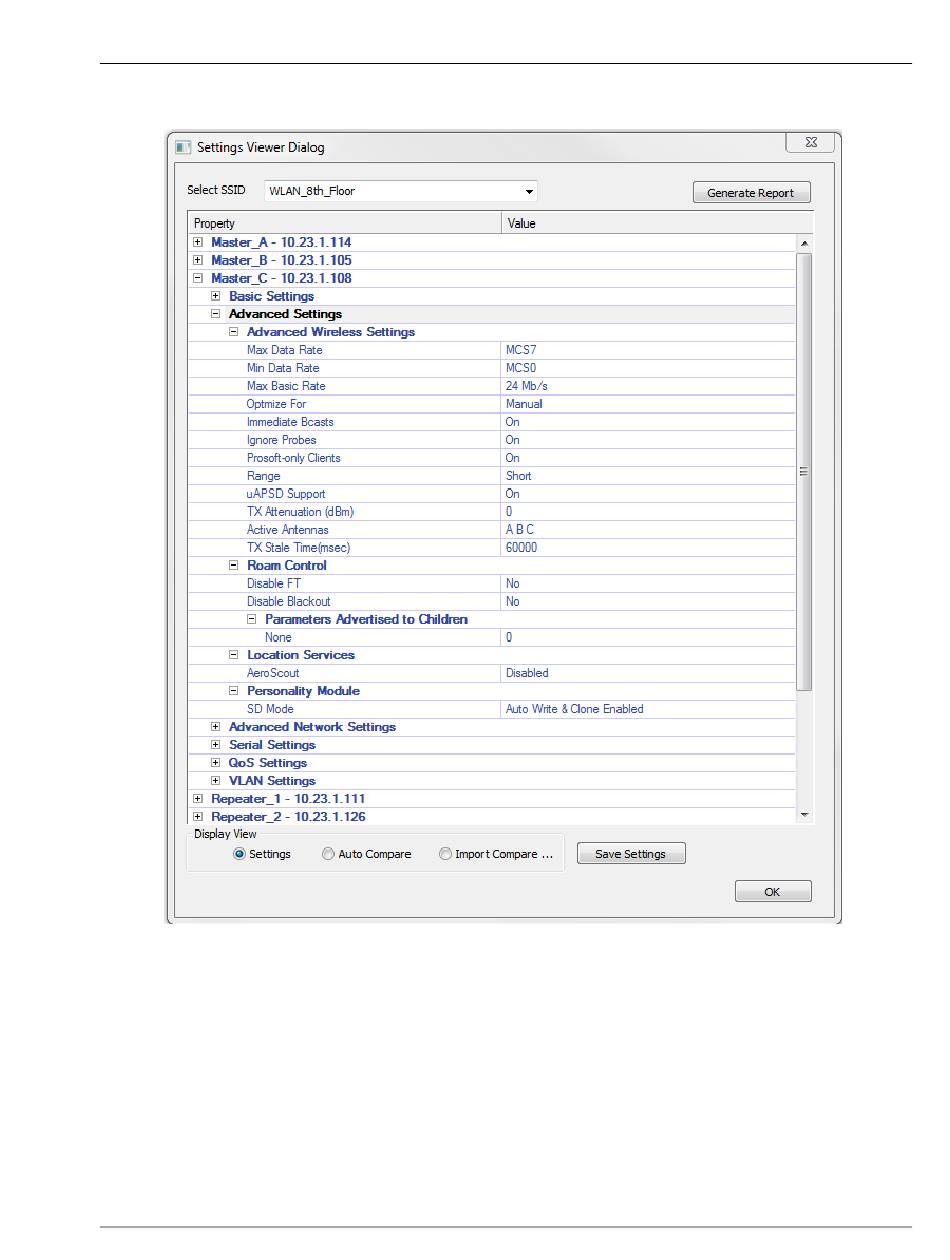Select the Min Data Rate row
This screenshot has width=950, height=1260.
point(492,368)
